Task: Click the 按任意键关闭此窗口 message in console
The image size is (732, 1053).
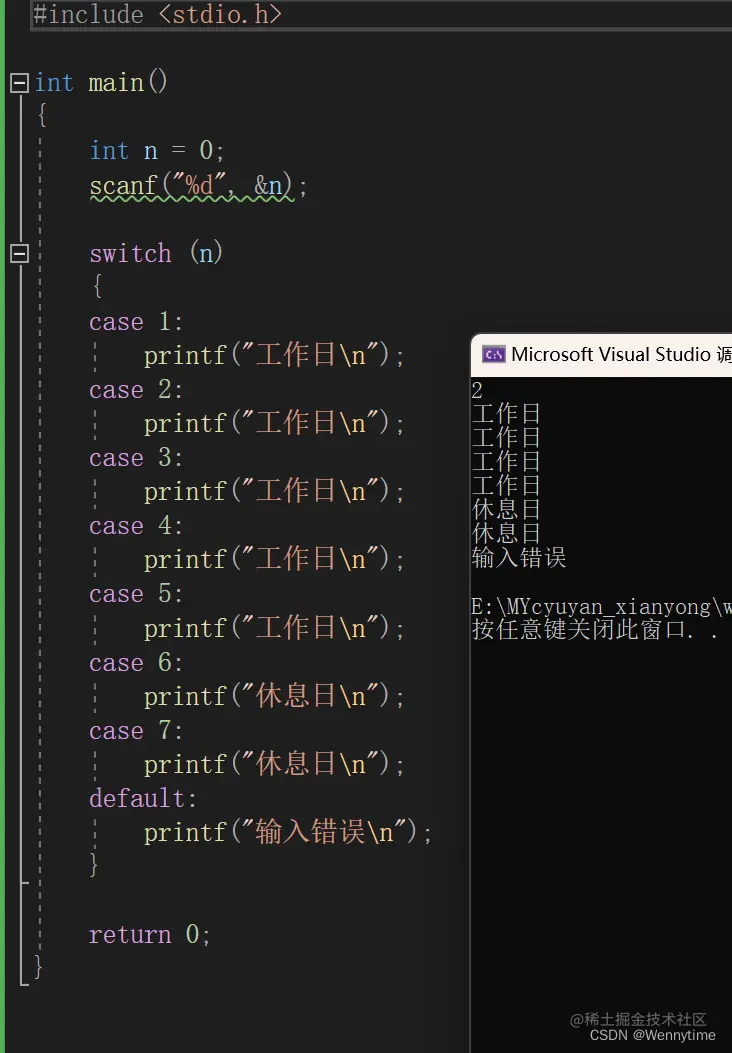Action: click(595, 630)
